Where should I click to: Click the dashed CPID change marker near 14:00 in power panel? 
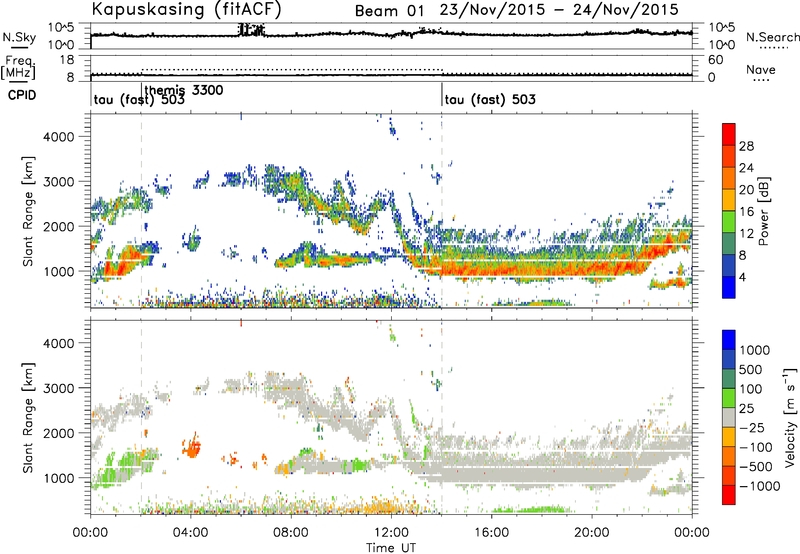pyautogui.click(x=442, y=211)
